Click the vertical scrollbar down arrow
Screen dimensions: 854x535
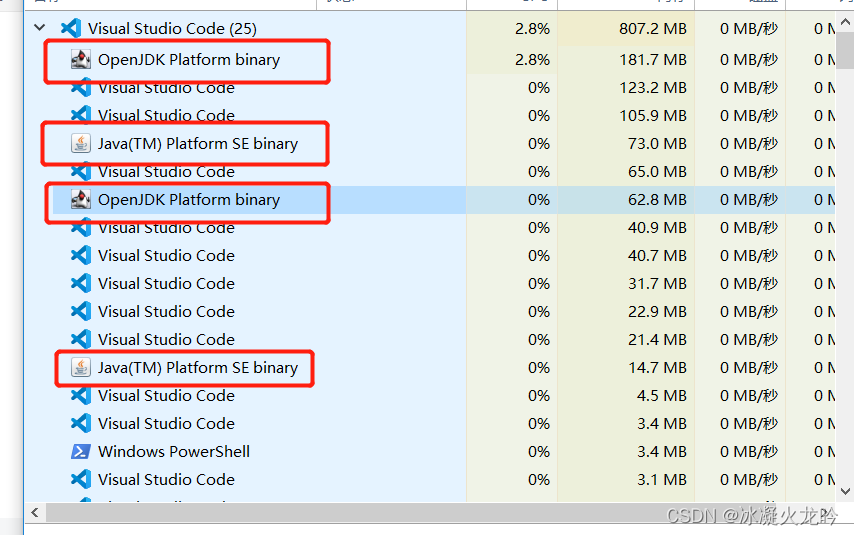tap(845, 491)
